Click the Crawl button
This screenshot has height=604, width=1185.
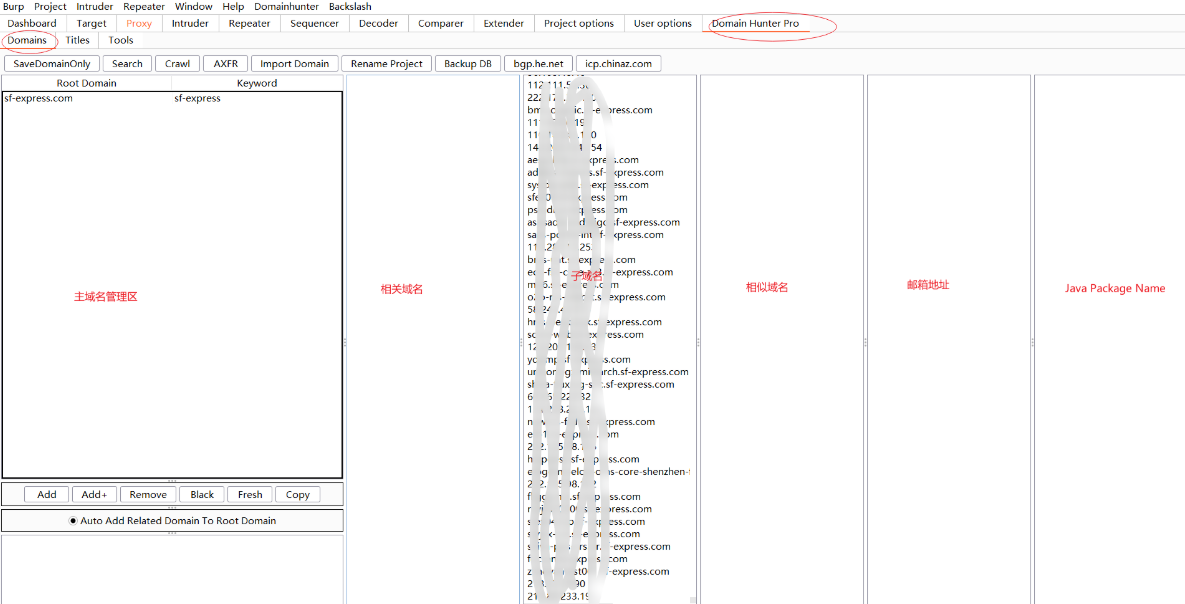pyautogui.click(x=178, y=63)
